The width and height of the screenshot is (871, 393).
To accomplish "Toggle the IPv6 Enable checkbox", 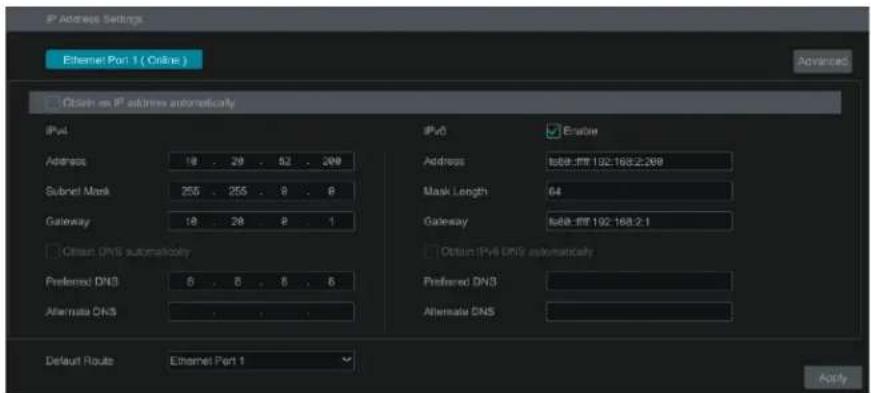I will click(x=553, y=132).
